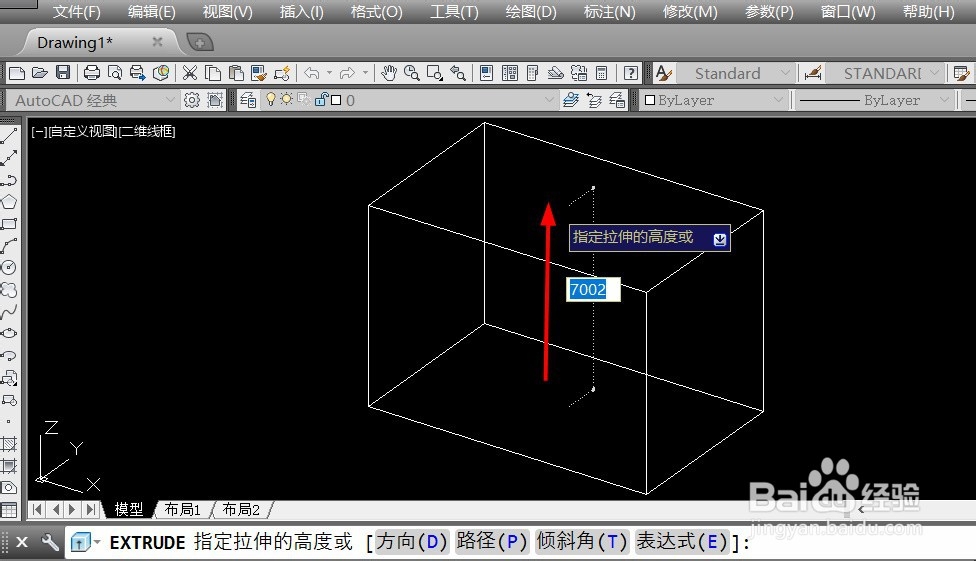Viewport: 976px width, 561px height.
Task: Click the Zoom Previous icon
Action: click(x=458, y=73)
